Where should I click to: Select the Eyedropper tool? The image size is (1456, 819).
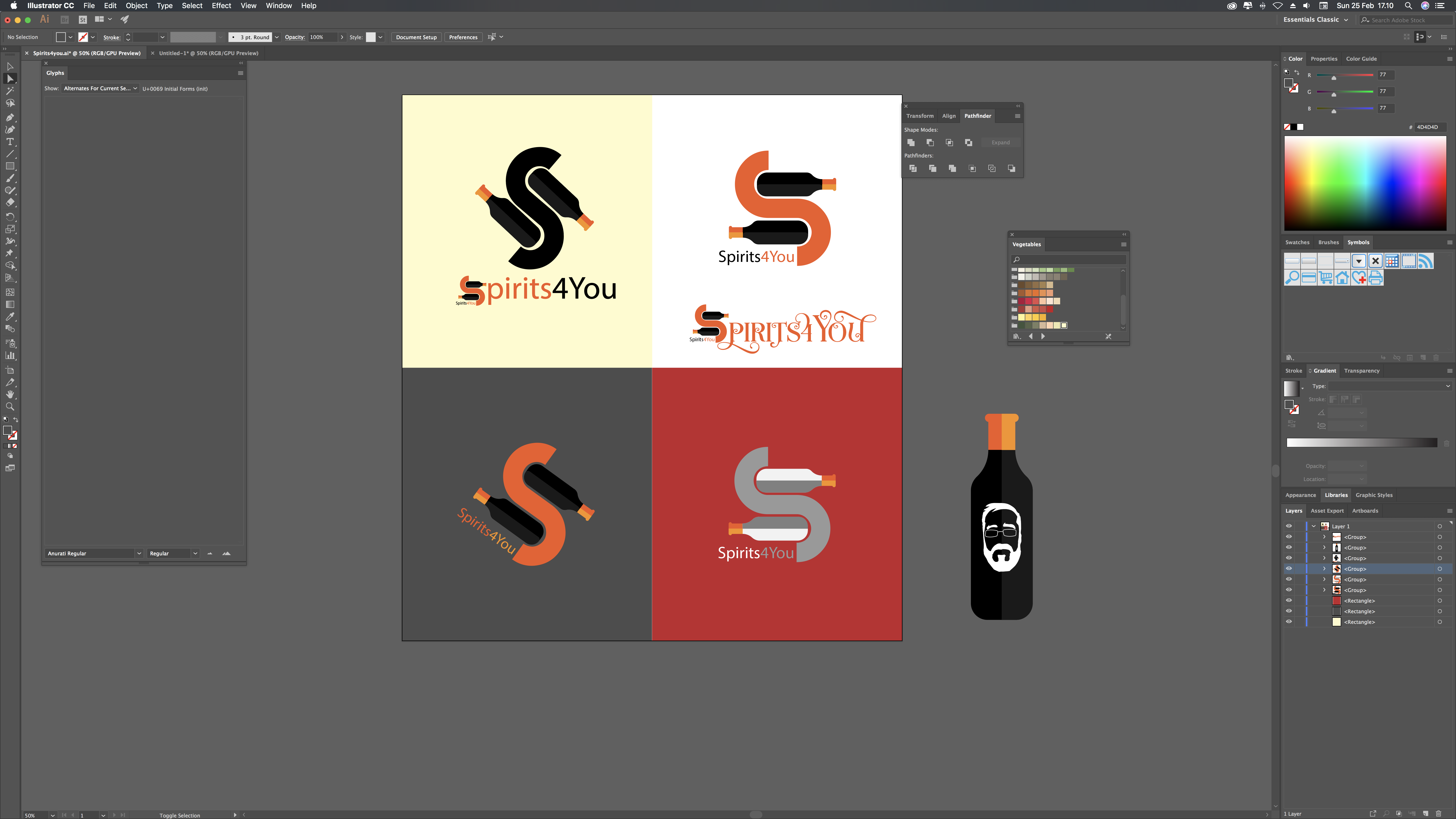10,316
